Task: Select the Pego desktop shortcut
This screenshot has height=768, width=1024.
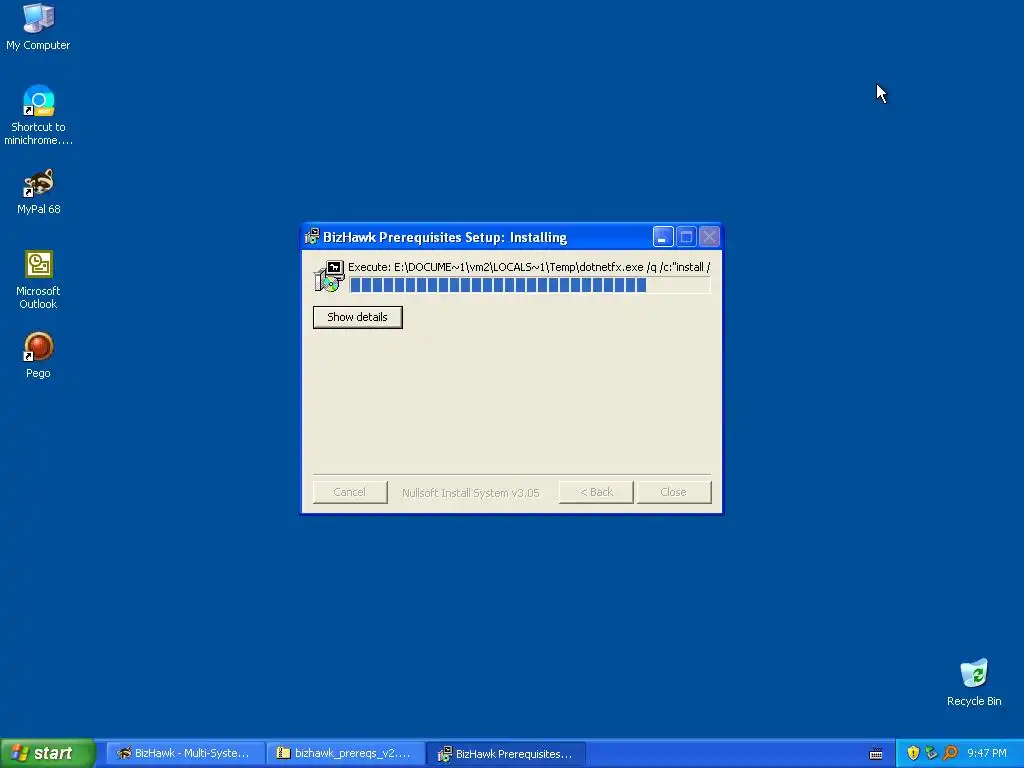Action: click(38, 355)
